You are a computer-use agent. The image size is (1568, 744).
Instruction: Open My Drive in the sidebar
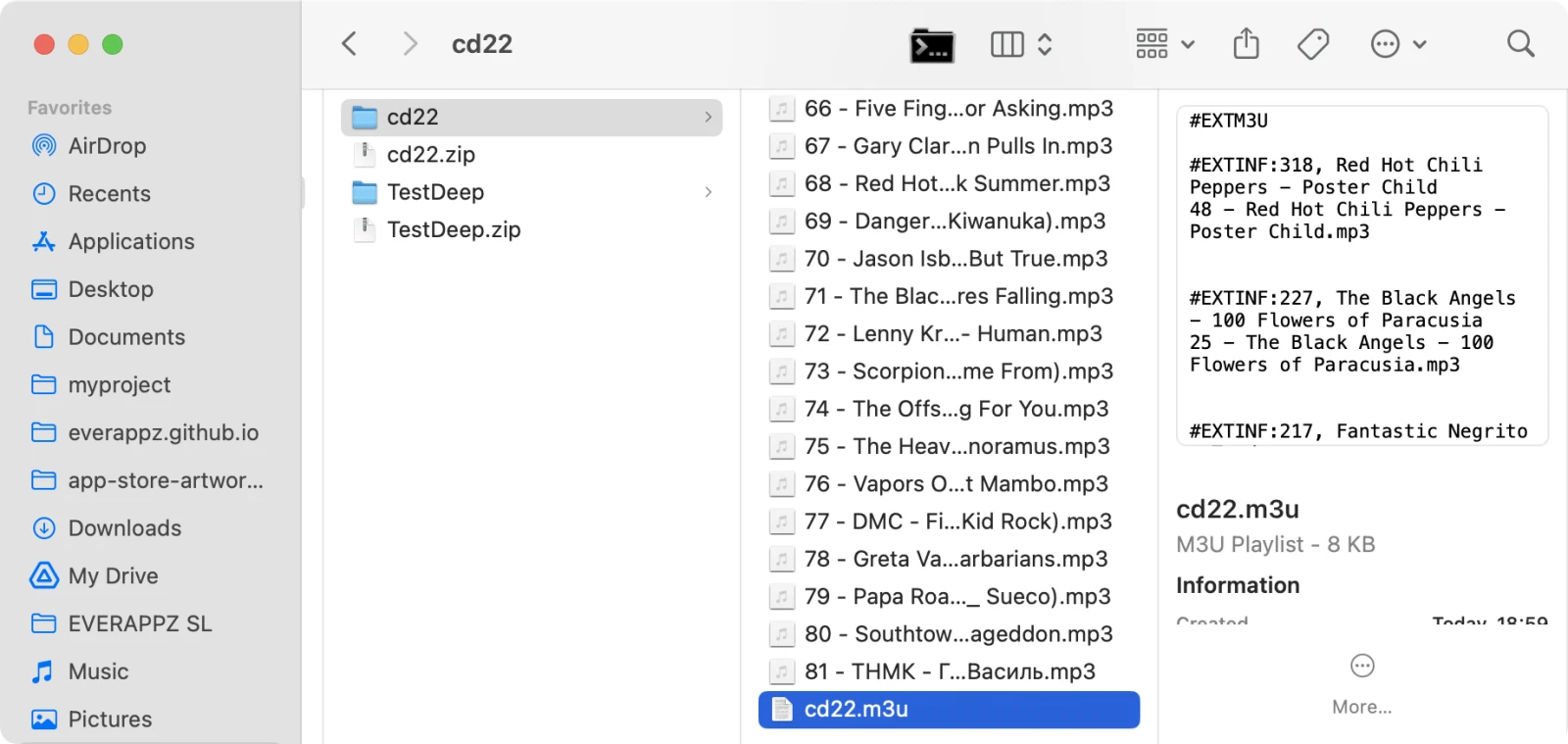(113, 576)
